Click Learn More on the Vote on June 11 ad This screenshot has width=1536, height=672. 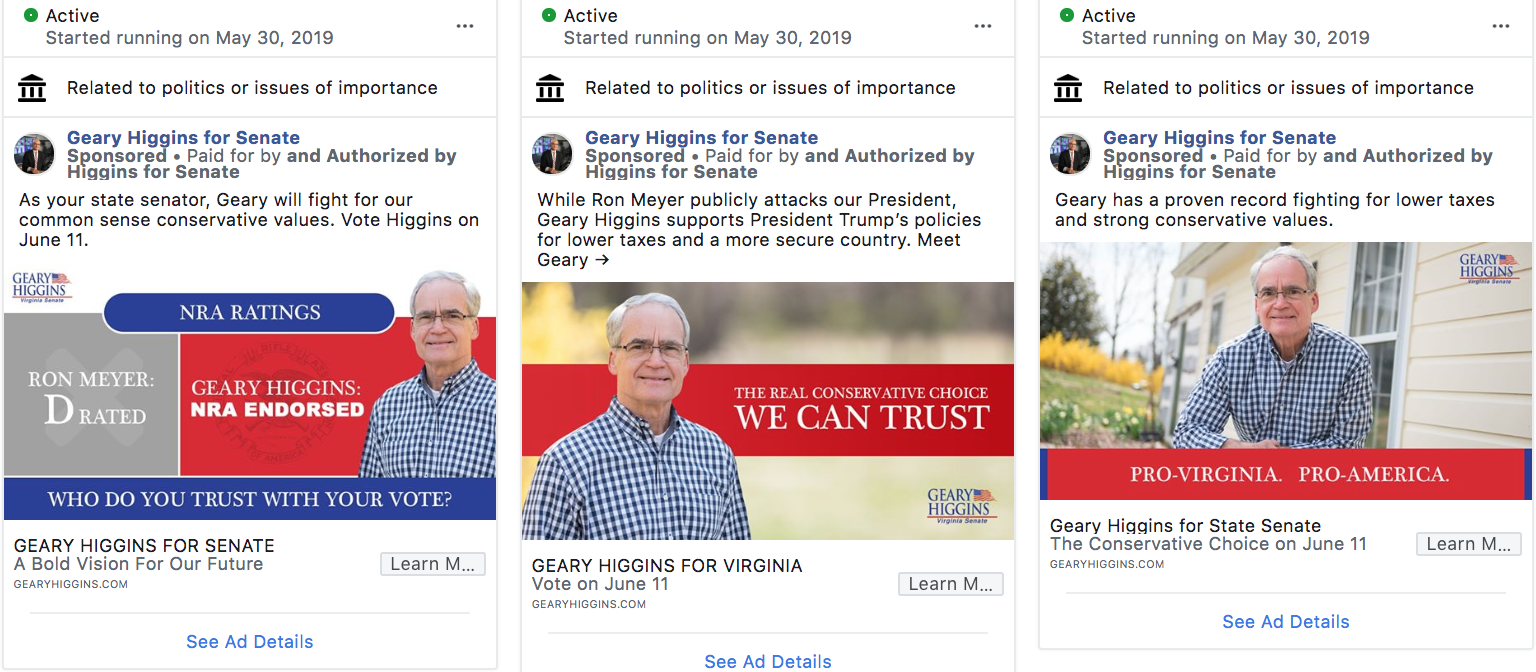[x=951, y=584]
